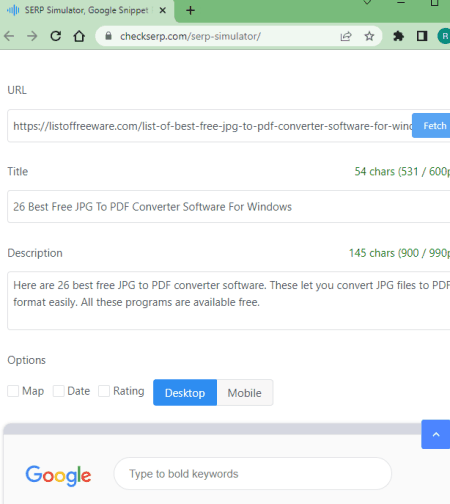Viewport: 450px width, 504px height.
Task: Enable the Rating checkbox
Action: pos(104,391)
